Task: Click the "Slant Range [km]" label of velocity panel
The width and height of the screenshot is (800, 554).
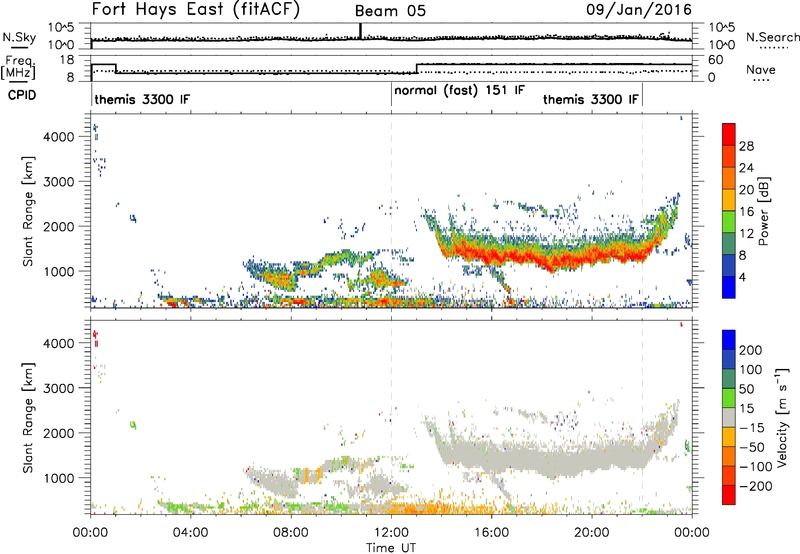Action: (x=28, y=418)
